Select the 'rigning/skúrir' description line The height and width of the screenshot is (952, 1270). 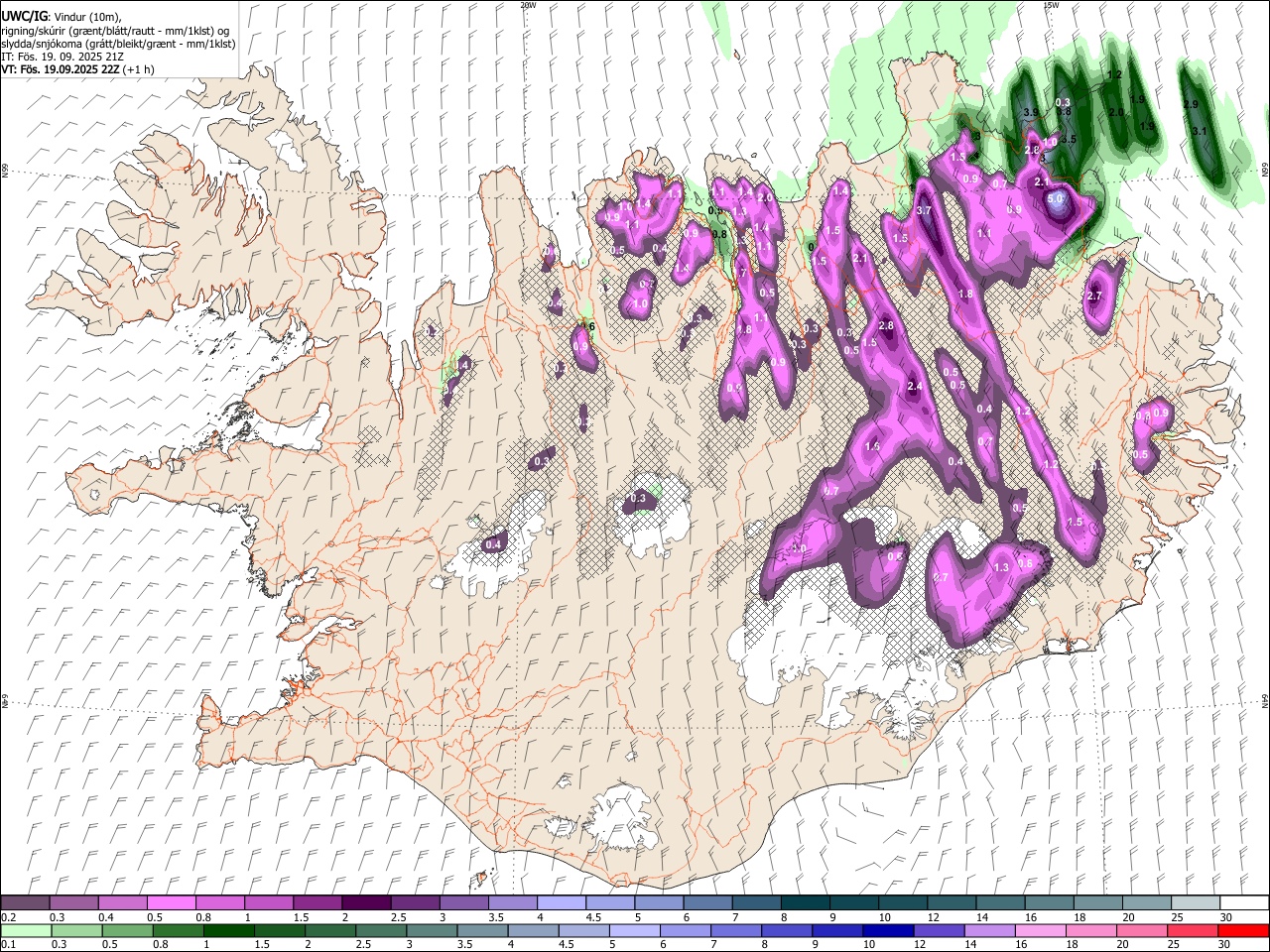117,30
